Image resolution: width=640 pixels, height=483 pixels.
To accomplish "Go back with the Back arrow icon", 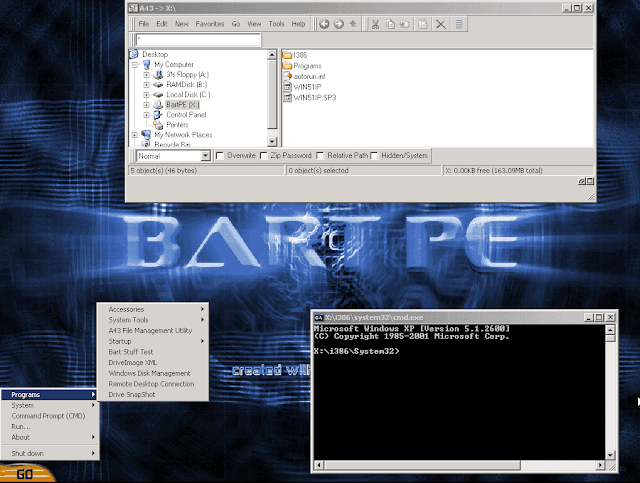I will [324, 24].
